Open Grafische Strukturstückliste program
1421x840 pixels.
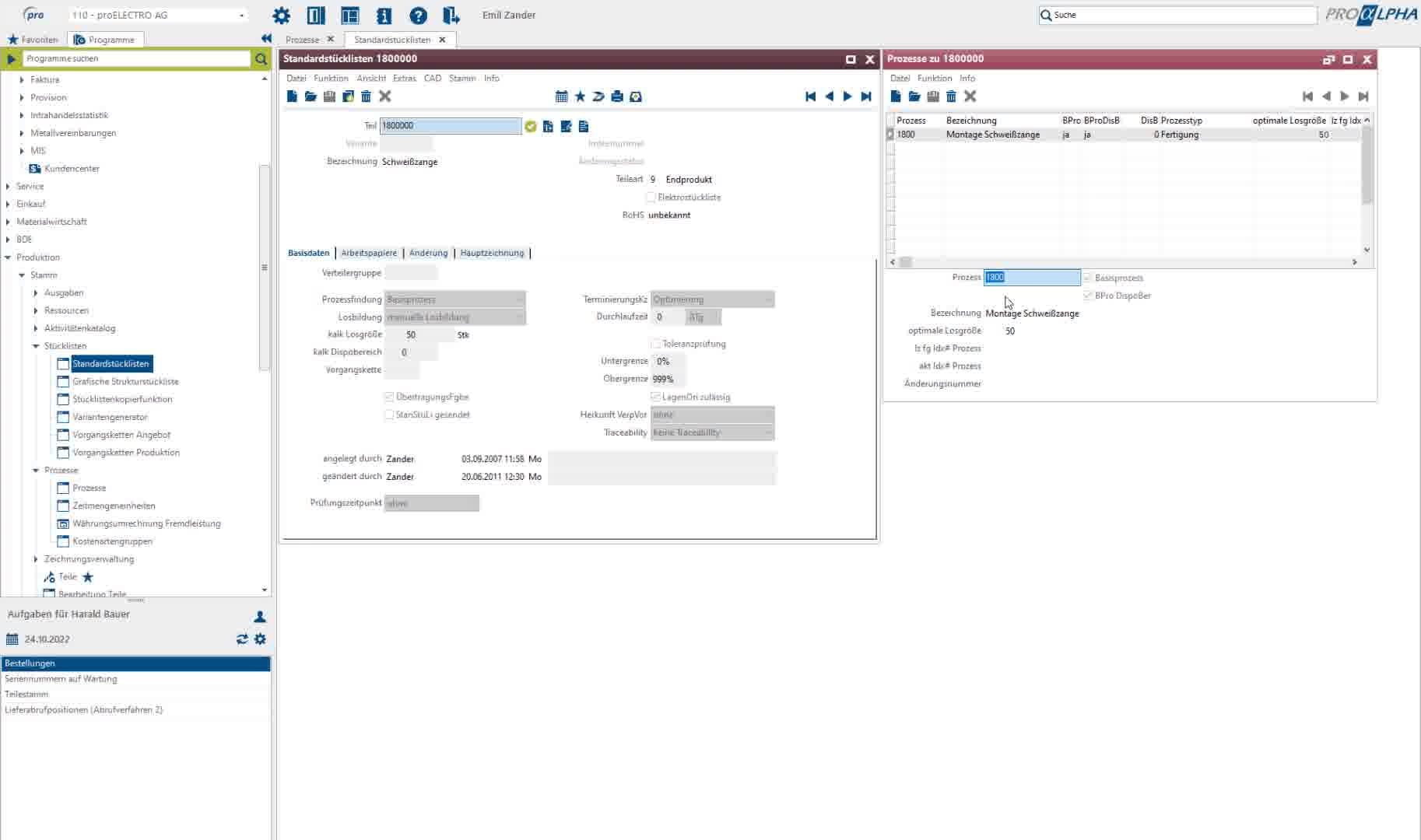pyautogui.click(x=125, y=381)
